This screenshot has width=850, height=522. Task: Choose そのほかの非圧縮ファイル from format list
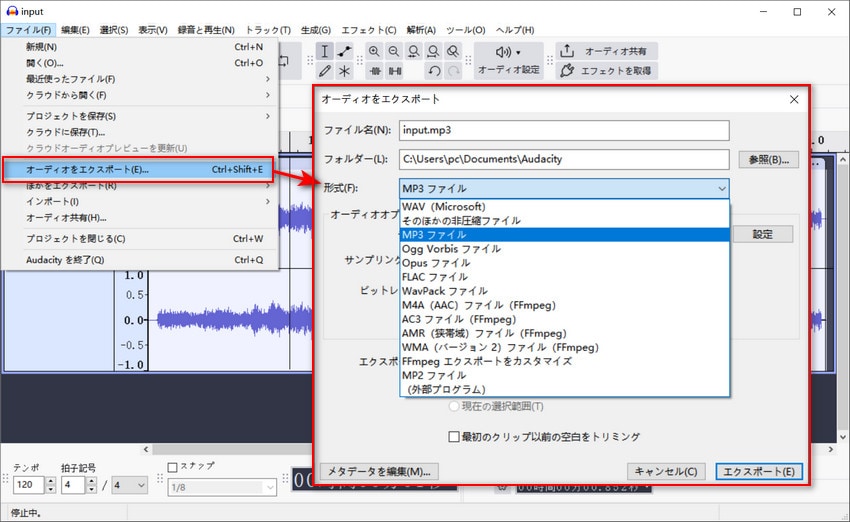point(564,221)
